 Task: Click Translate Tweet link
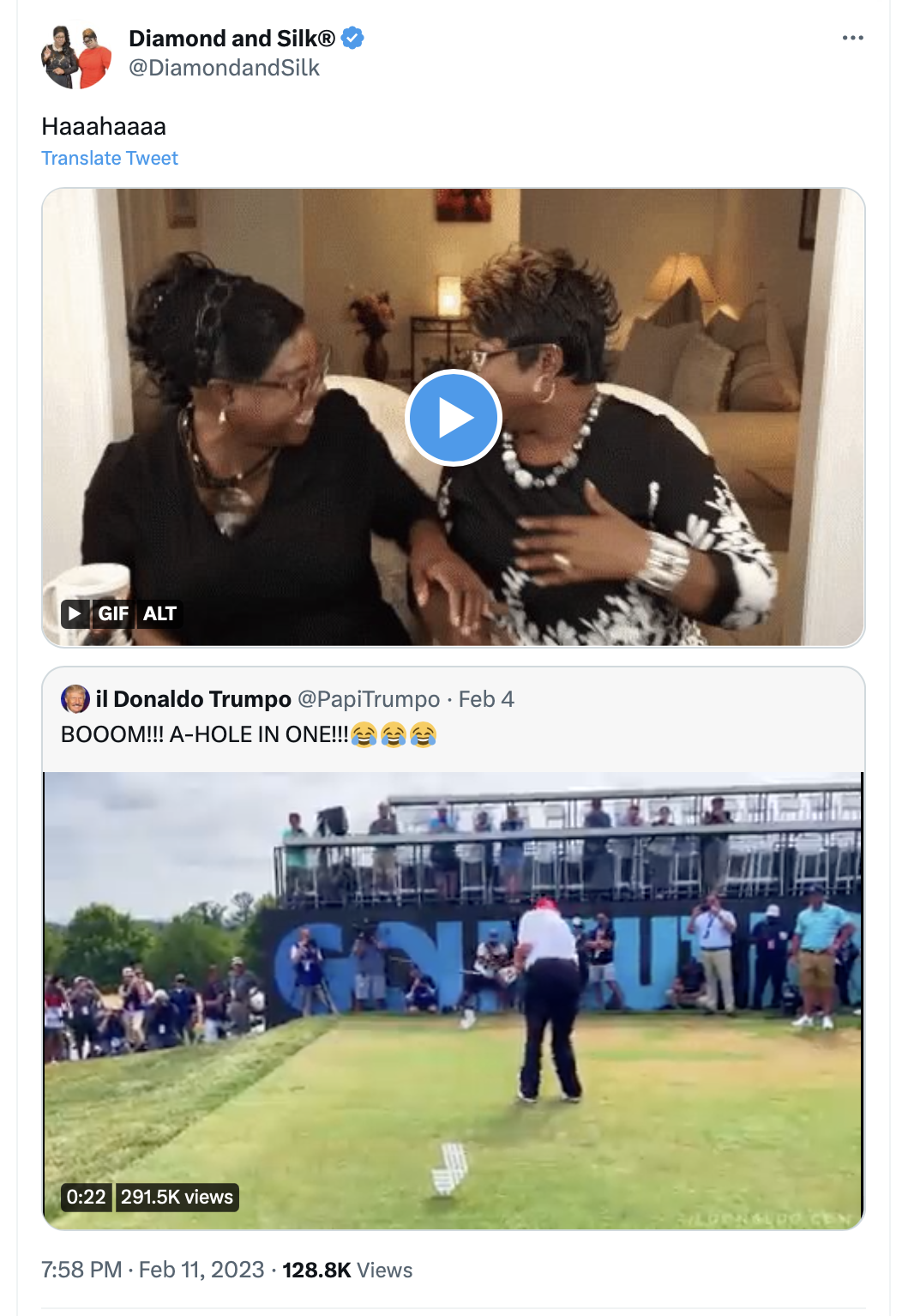[x=110, y=158]
